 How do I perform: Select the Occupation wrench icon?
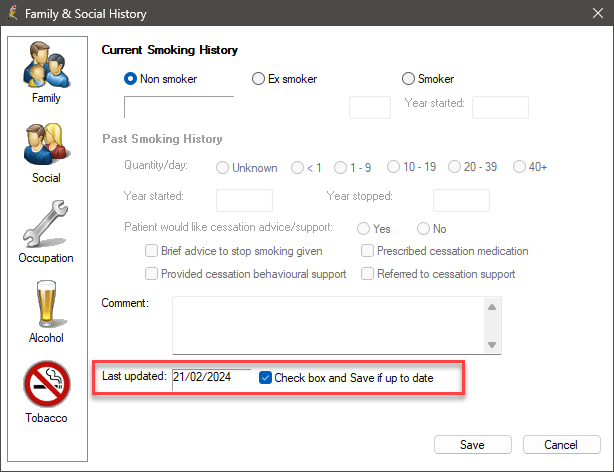(46, 224)
